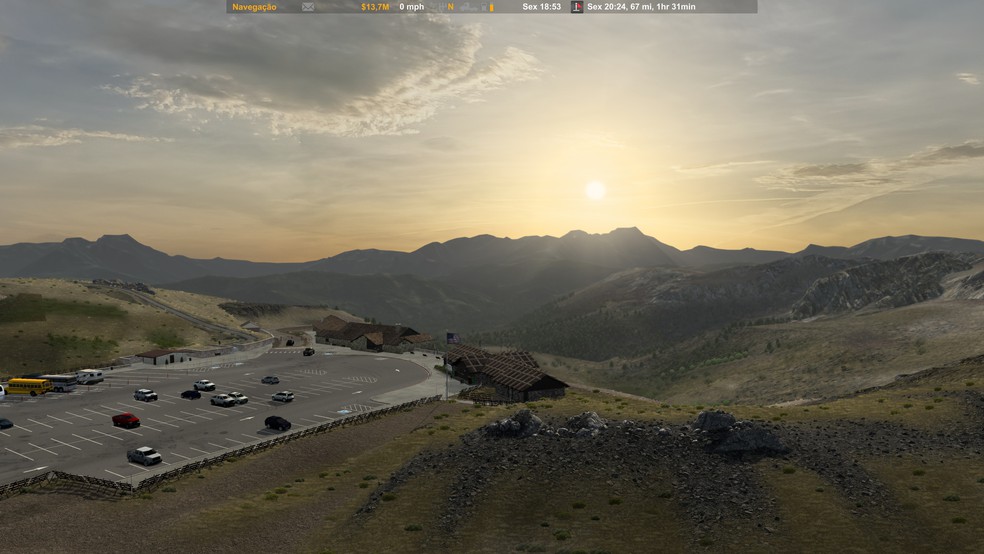Image resolution: width=984 pixels, height=554 pixels.
Task: Click the 0 mph speed readout
Action: pyautogui.click(x=411, y=7)
